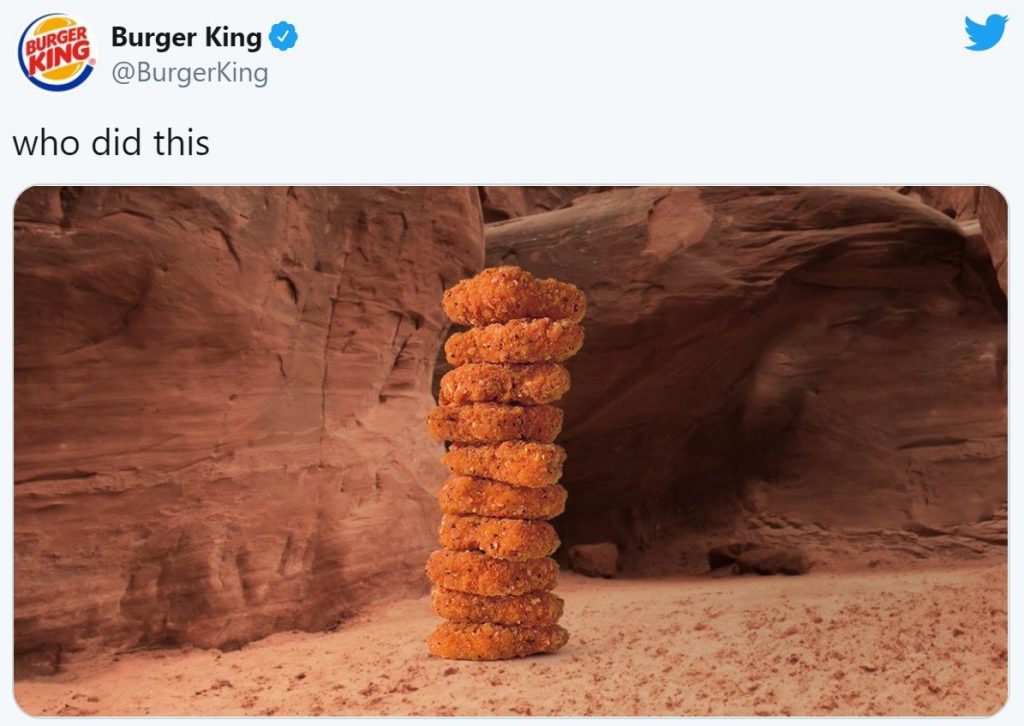Visit the @BurgerKing handle link
Screen dimensions: 1024x726
tap(189, 73)
